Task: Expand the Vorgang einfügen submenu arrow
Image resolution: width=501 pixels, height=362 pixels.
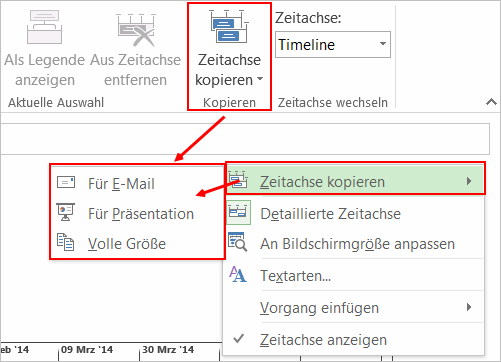Action: [469, 307]
